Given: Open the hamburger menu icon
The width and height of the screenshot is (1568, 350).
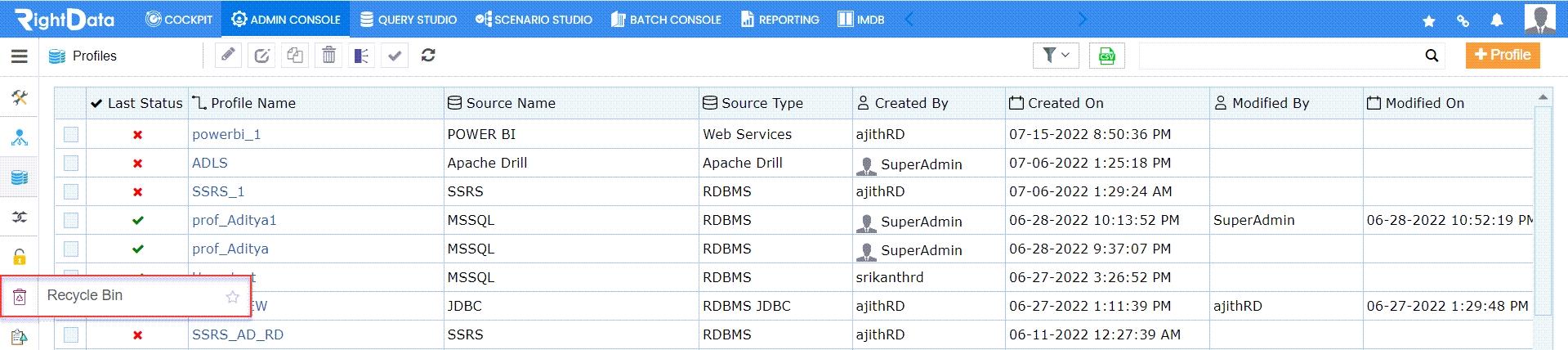Looking at the screenshot, I should pos(20,56).
